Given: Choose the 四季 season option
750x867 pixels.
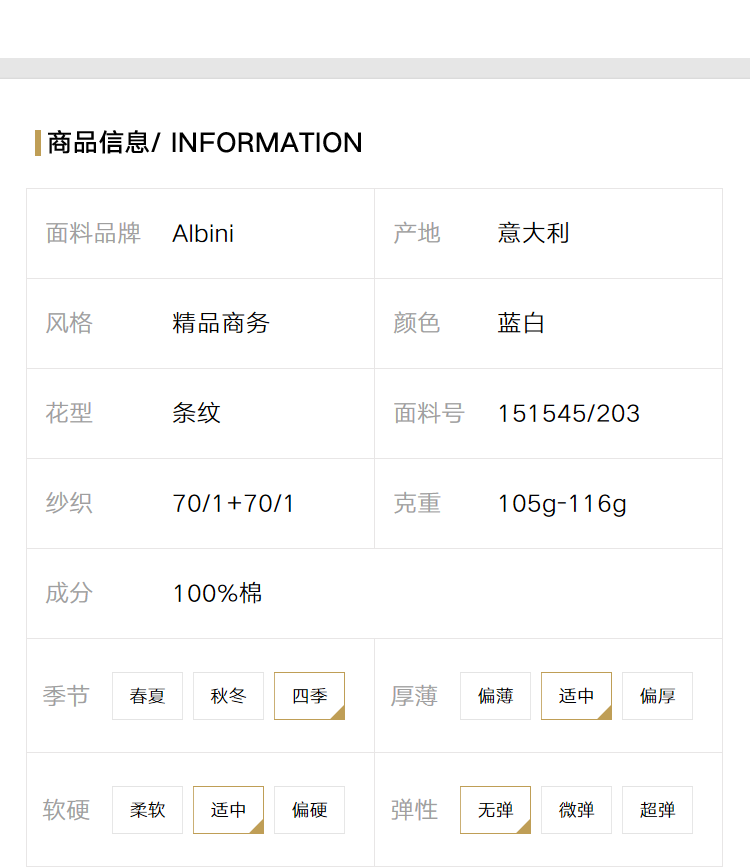Looking at the screenshot, I should click(310, 696).
